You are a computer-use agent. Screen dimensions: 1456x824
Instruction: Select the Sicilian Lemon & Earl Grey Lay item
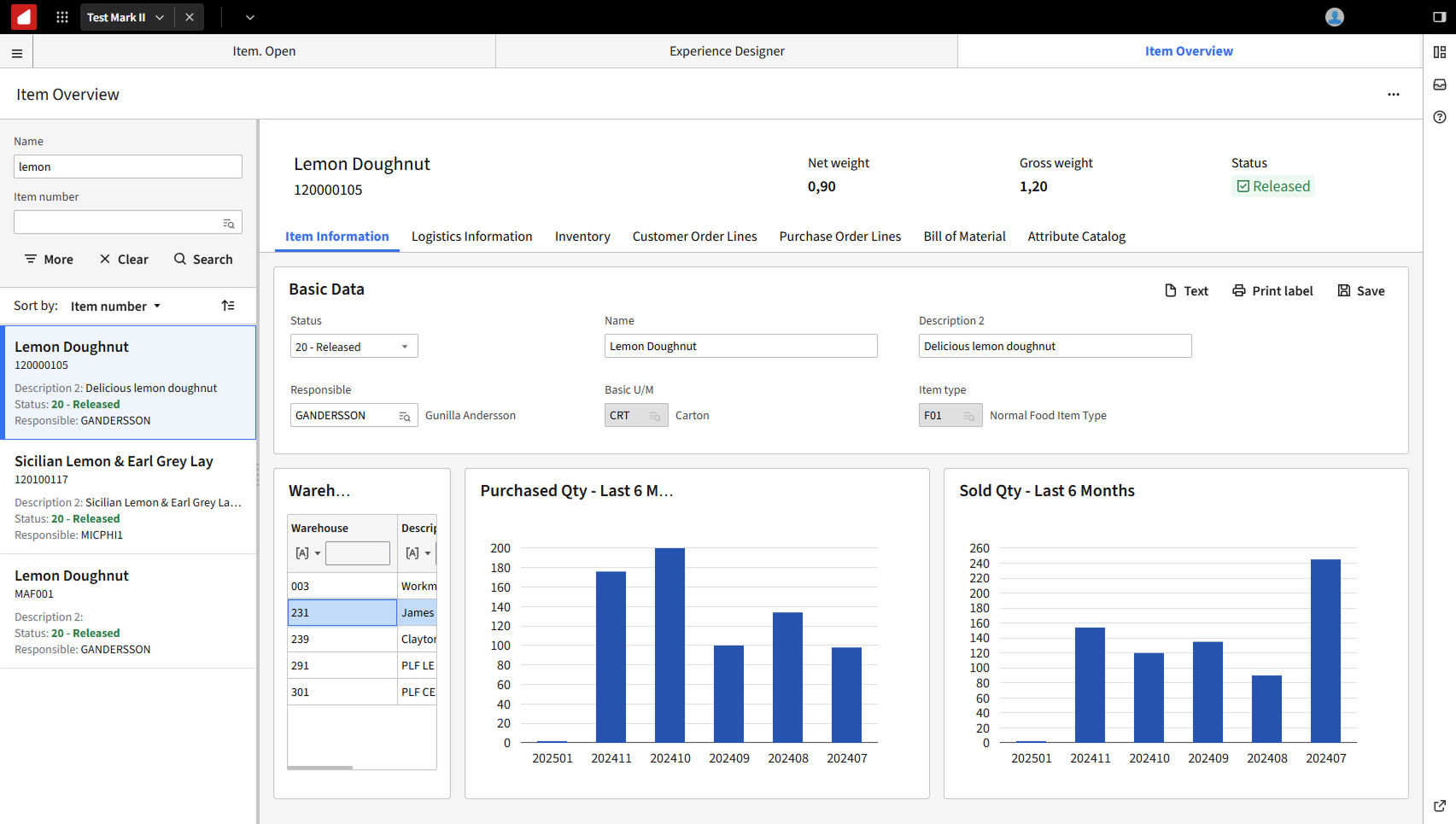(128, 497)
